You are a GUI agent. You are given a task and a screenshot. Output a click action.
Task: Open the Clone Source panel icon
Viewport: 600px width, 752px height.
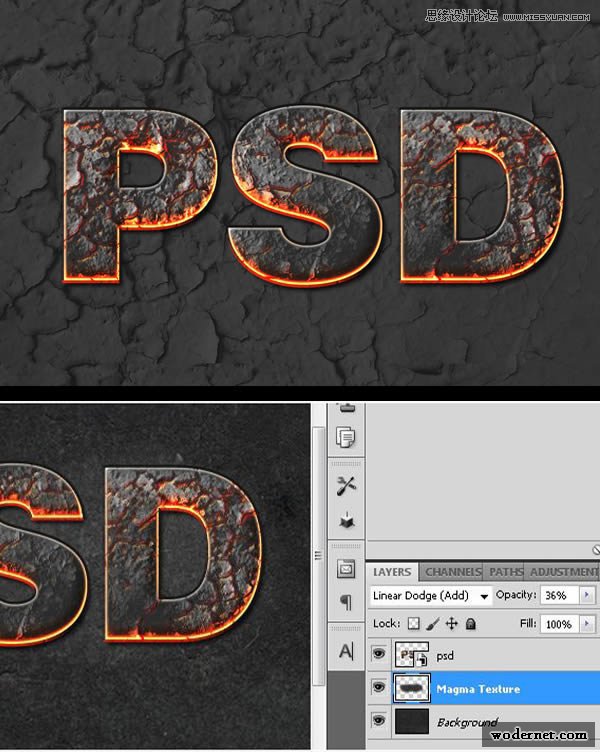coord(346,437)
